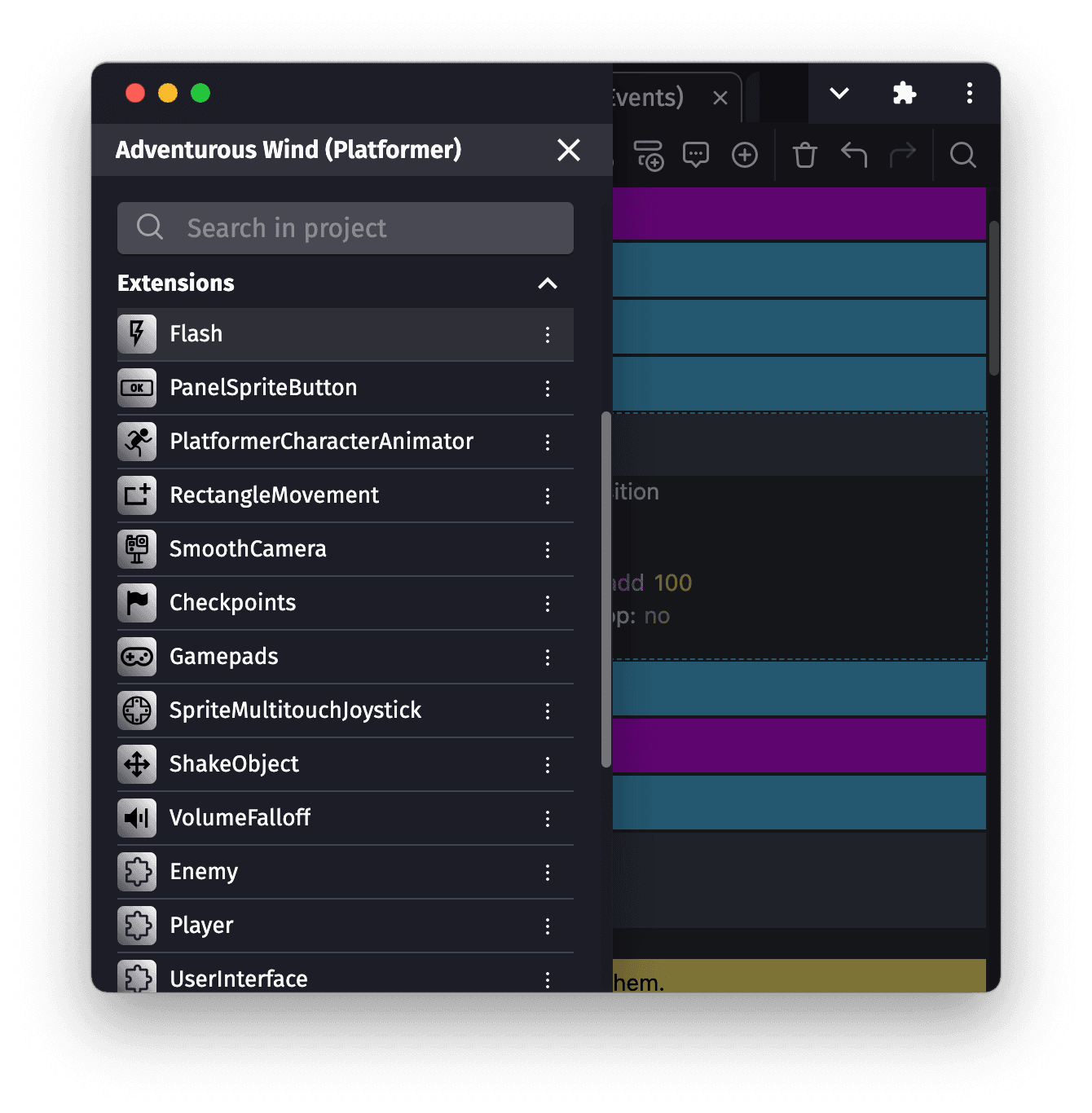The height and width of the screenshot is (1113, 1092).
Task: Open the Checkpoints three-dot menu
Action: pos(548,604)
